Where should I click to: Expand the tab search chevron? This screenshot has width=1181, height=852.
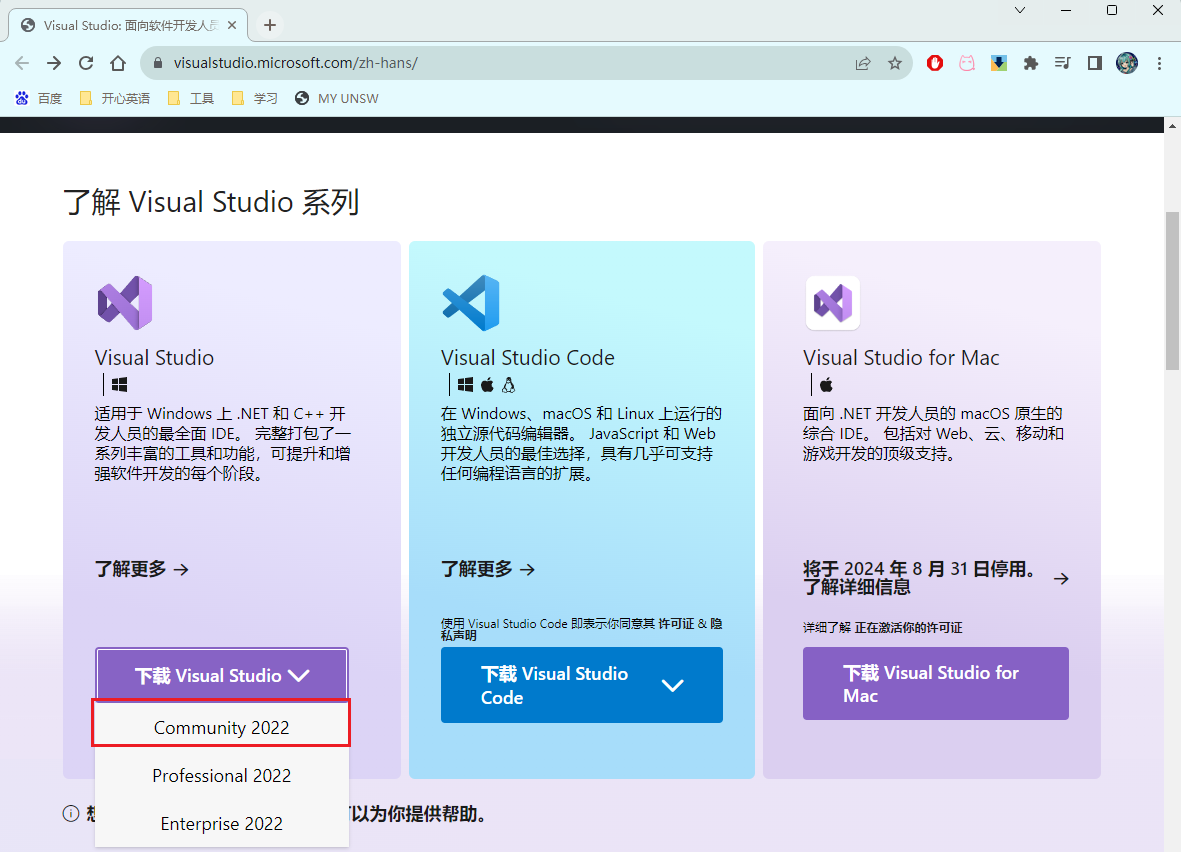point(1020,11)
